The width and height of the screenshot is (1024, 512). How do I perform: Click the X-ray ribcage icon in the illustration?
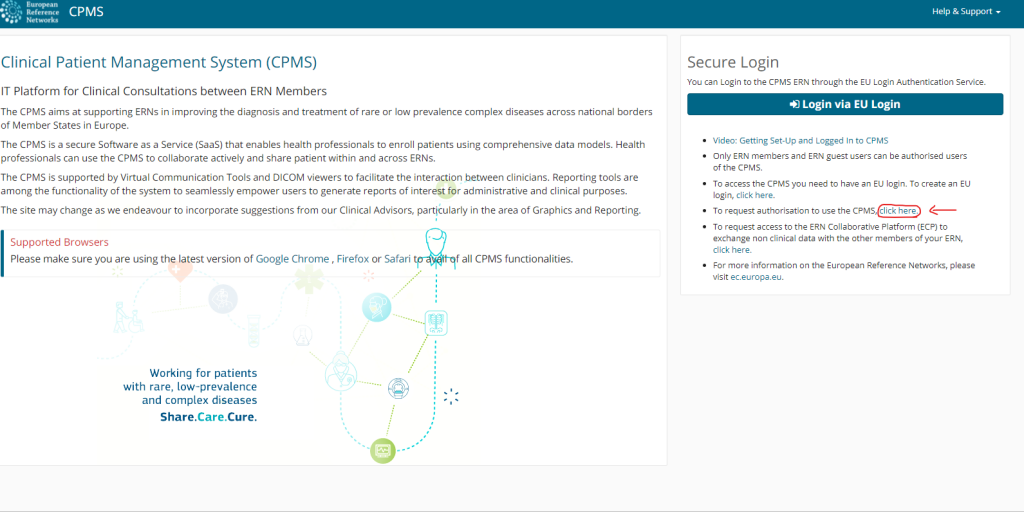[436, 323]
